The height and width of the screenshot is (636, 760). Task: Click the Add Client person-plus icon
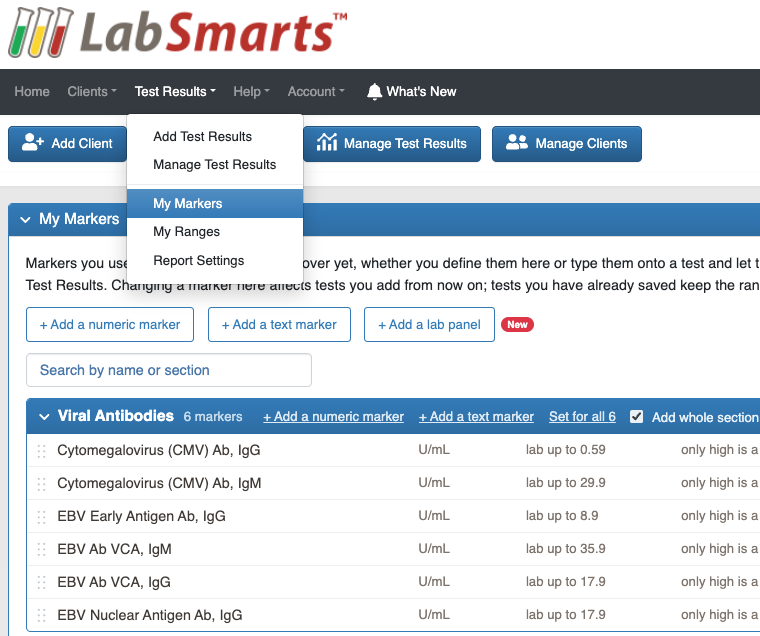click(x=33, y=143)
